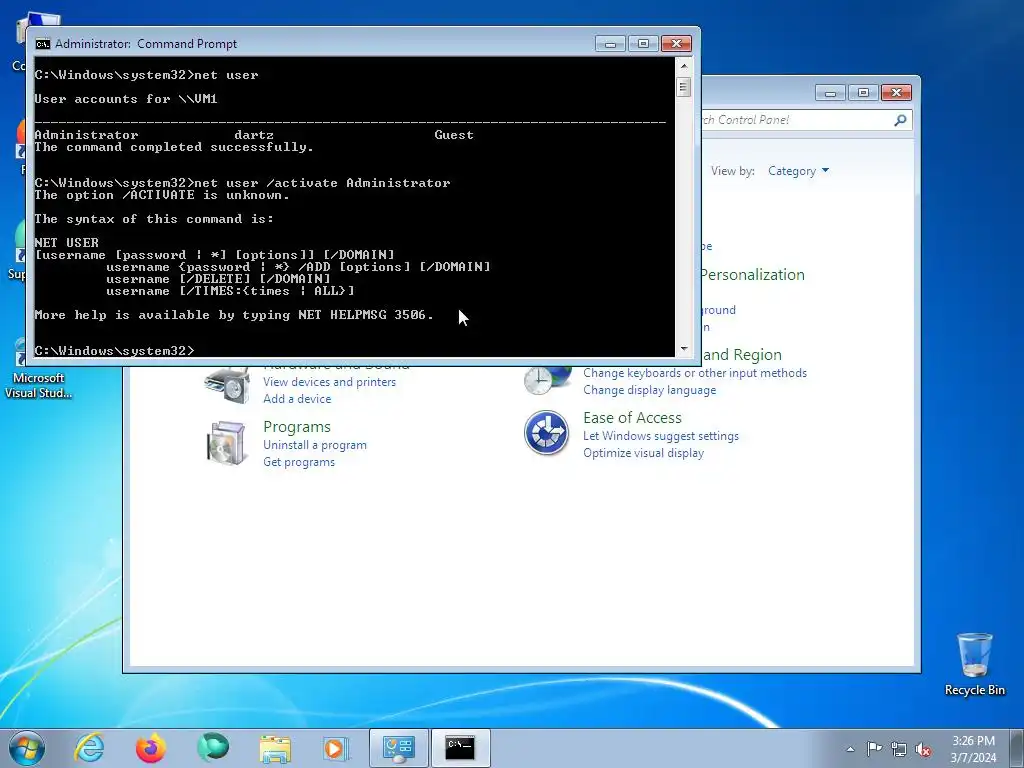This screenshot has width=1024, height=768.
Task: Click the muted volume speaker tray icon
Action: (923, 750)
